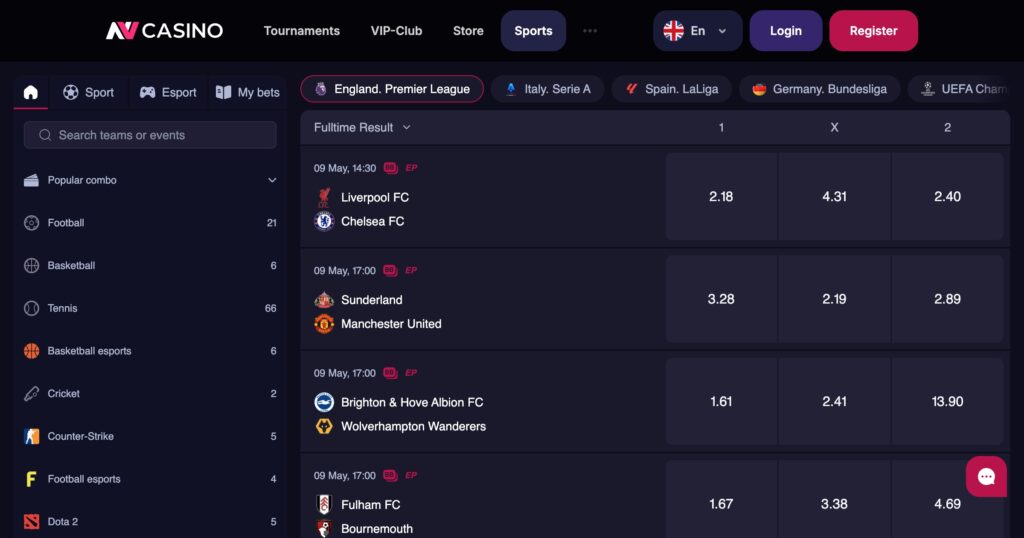Viewport: 1024px width, 538px height.
Task: Click the Login button
Action: tap(786, 31)
